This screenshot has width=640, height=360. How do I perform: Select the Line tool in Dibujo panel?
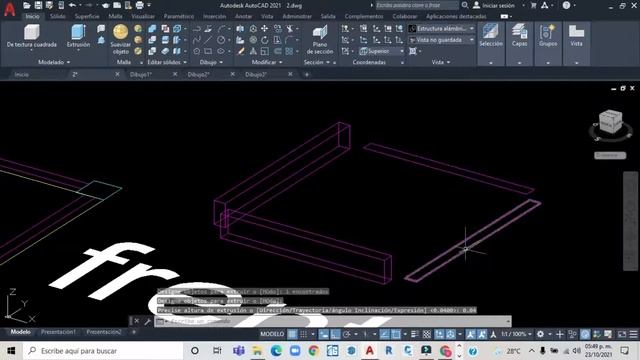tap(208, 40)
